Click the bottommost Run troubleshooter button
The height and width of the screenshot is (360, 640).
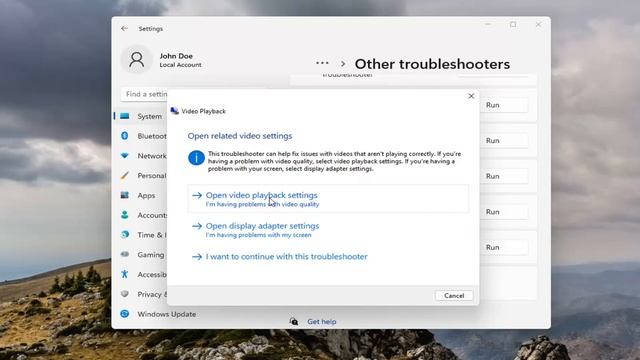click(x=504, y=247)
